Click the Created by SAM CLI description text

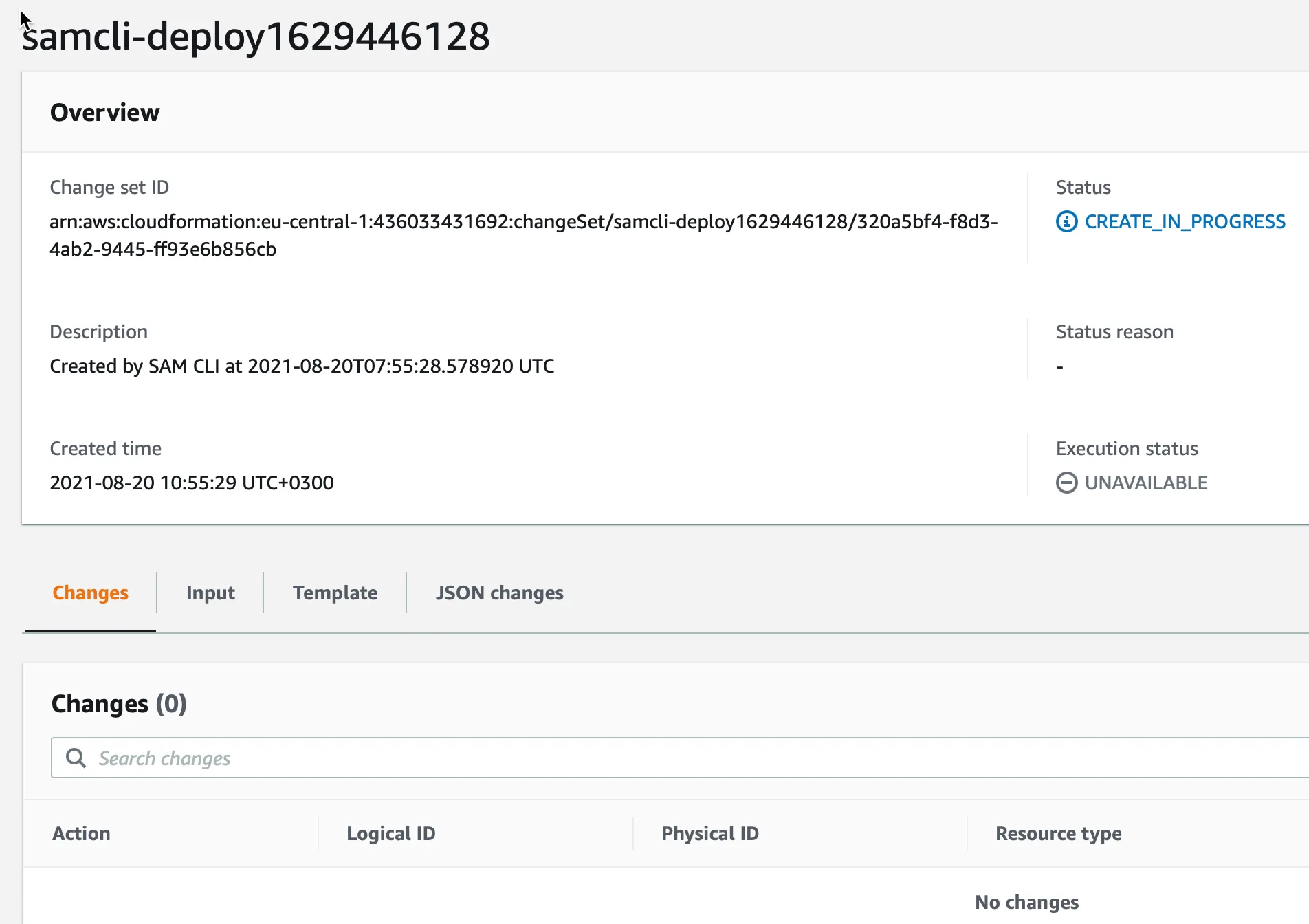302,366
